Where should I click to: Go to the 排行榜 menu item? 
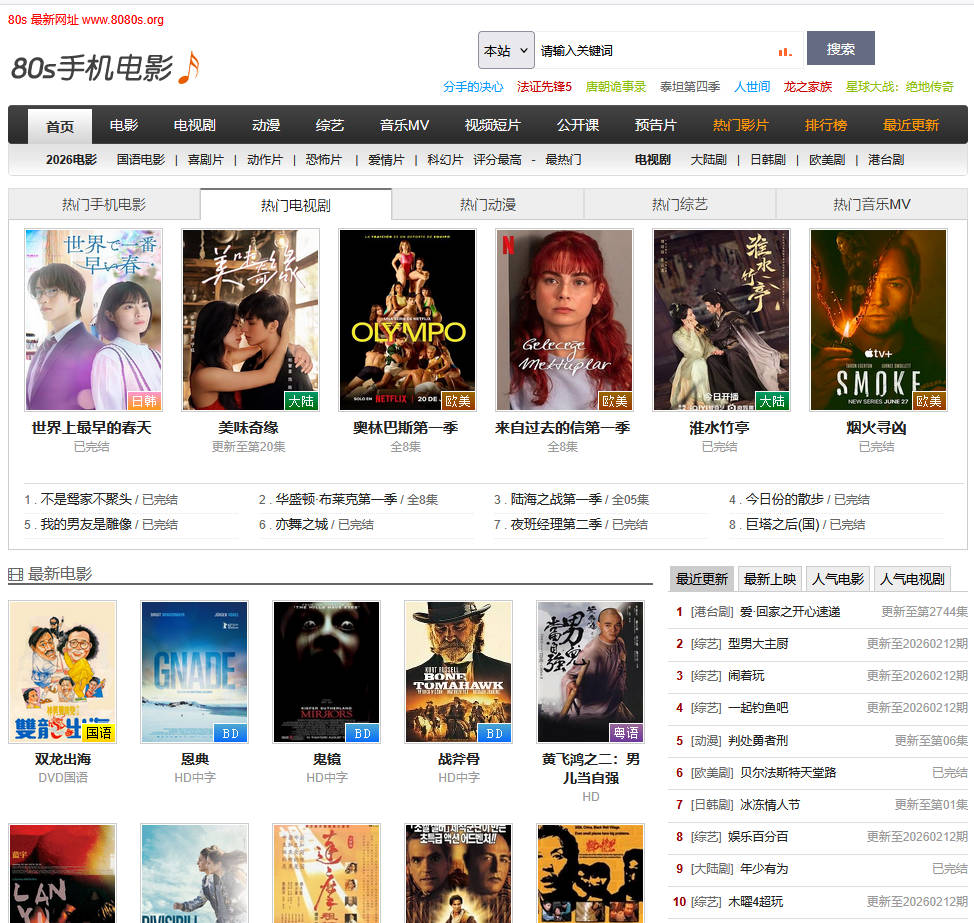[825, 126]
